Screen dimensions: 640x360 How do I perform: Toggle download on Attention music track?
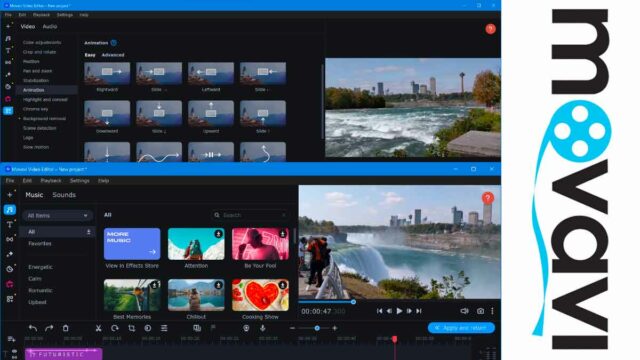218,234
